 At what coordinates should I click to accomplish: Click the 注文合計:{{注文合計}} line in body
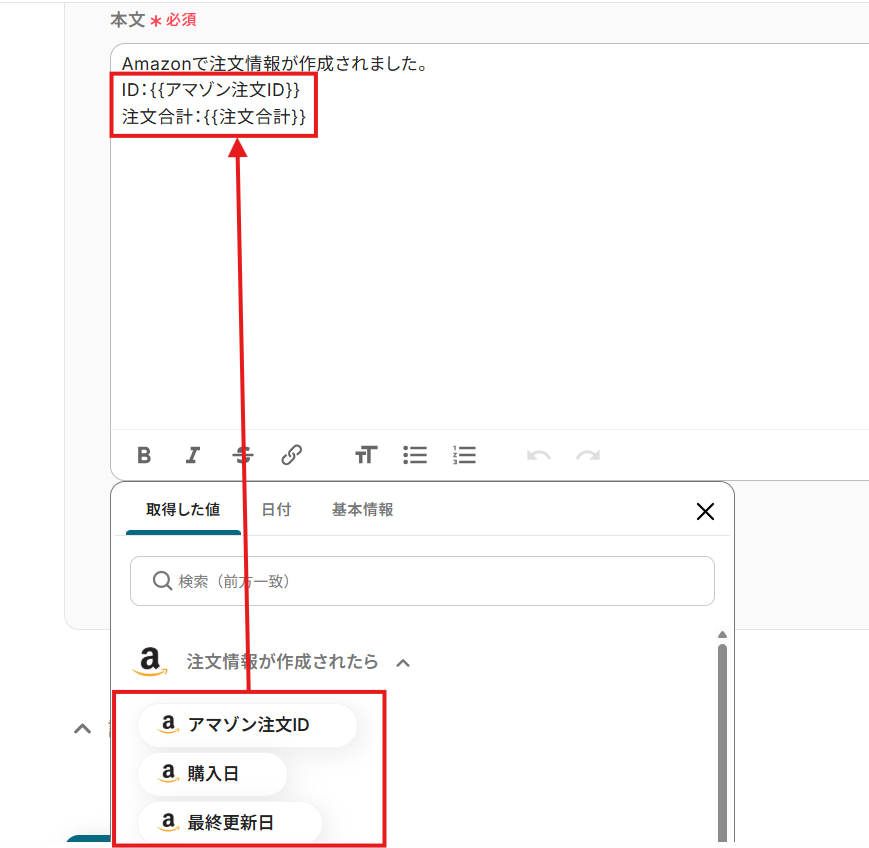[213, 117]
